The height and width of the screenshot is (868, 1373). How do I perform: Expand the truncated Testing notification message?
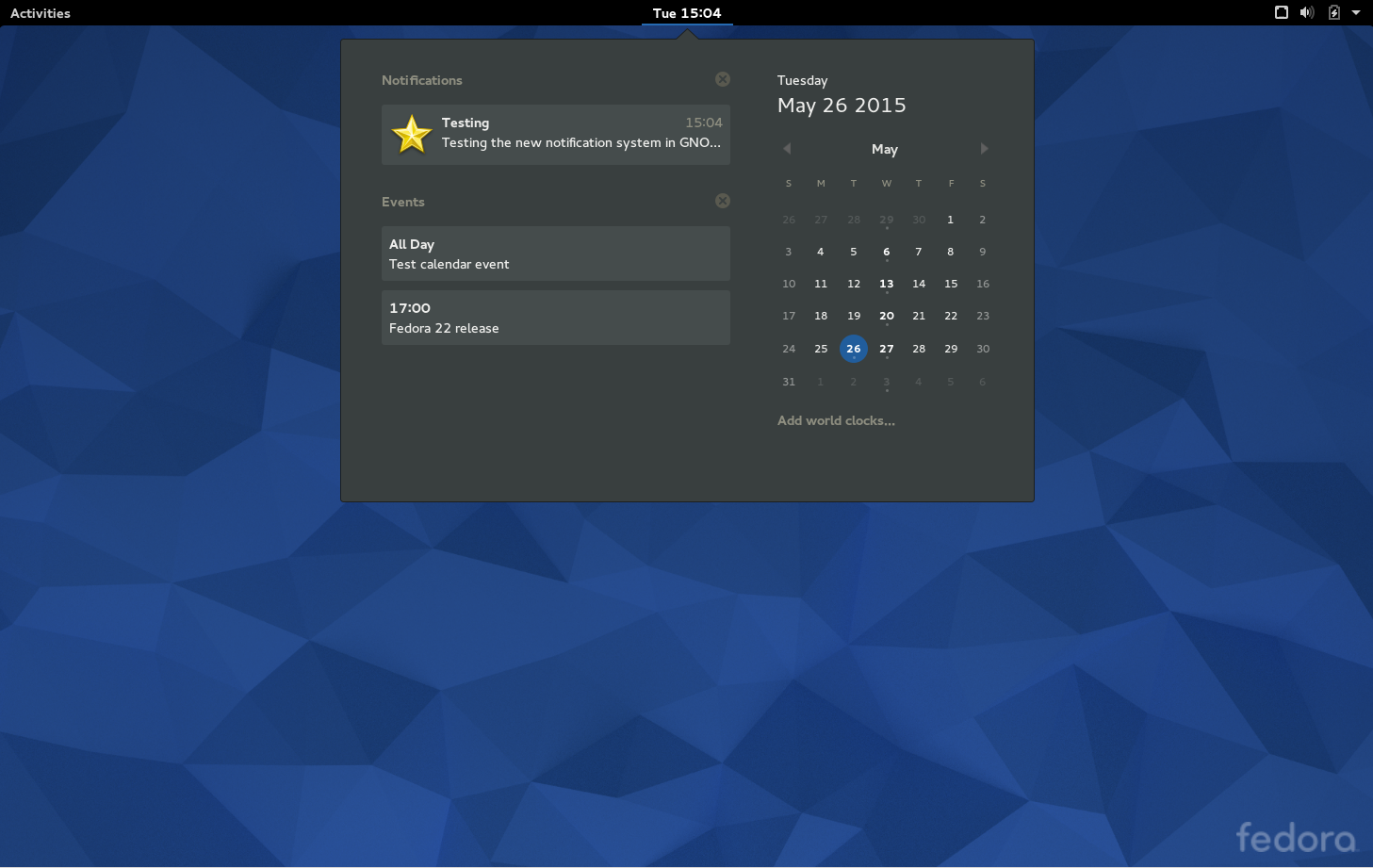(x=581, y=142)
